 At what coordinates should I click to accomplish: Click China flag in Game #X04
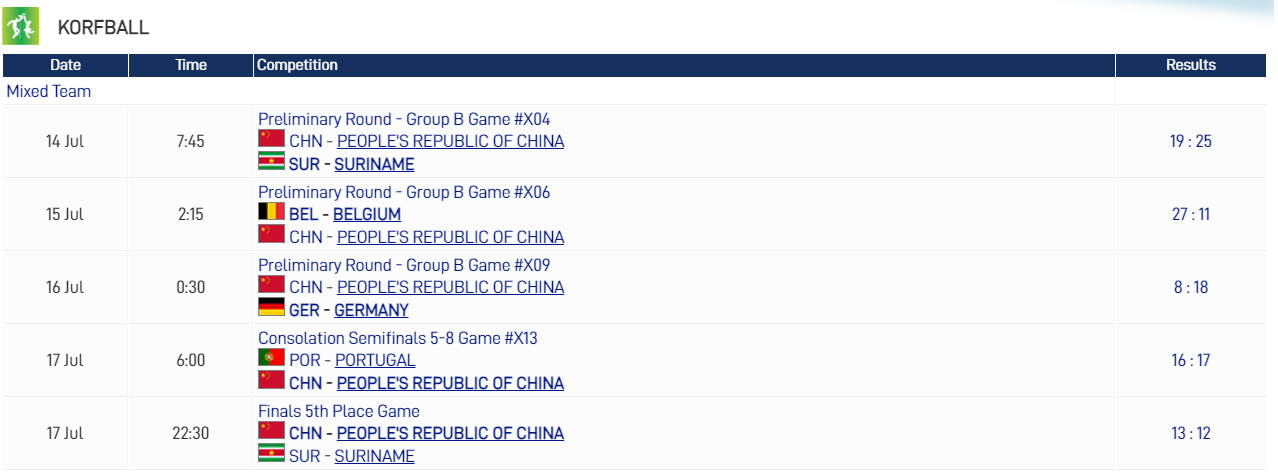(x=271, y=138)
